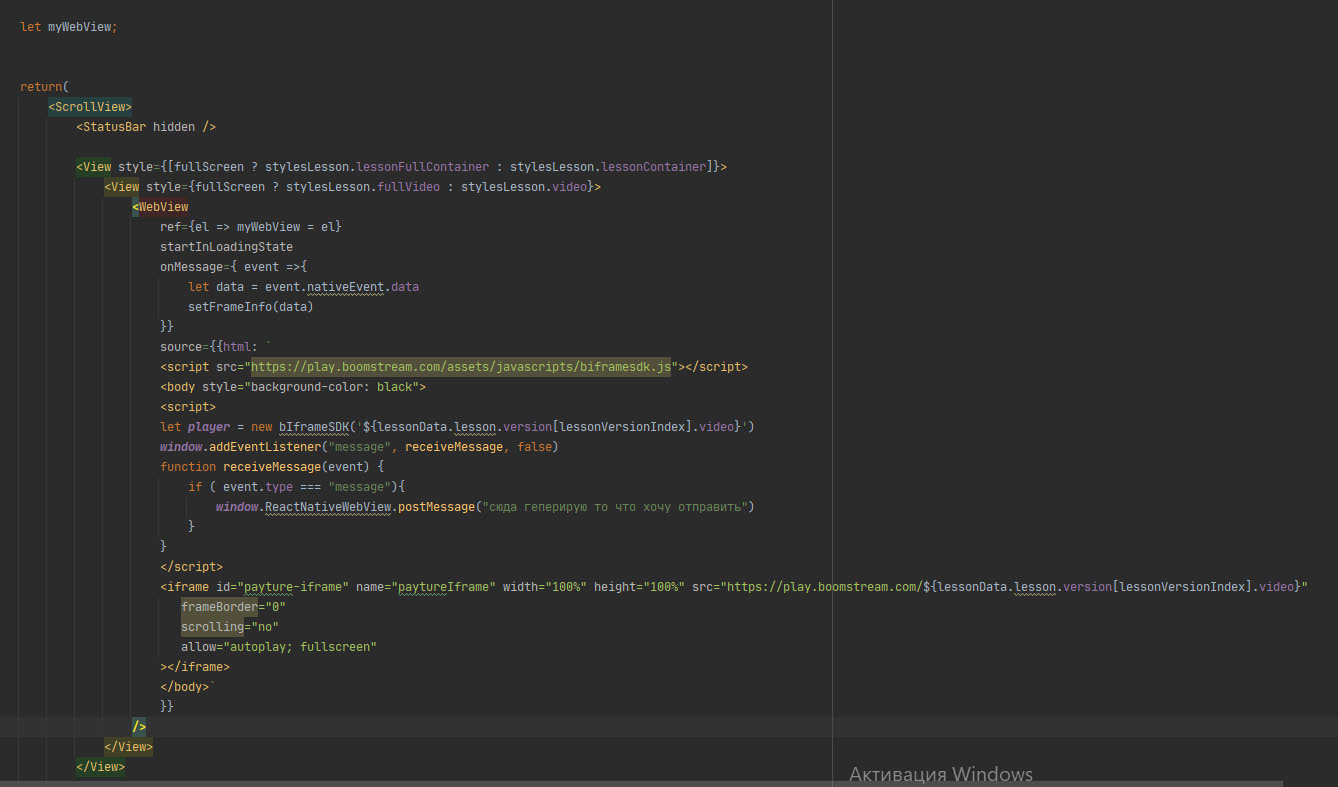The width and height of the screenshot is (1338, 787).
Task: Click the 'bIframeSDK' constructor call
Action: (314, 426)
